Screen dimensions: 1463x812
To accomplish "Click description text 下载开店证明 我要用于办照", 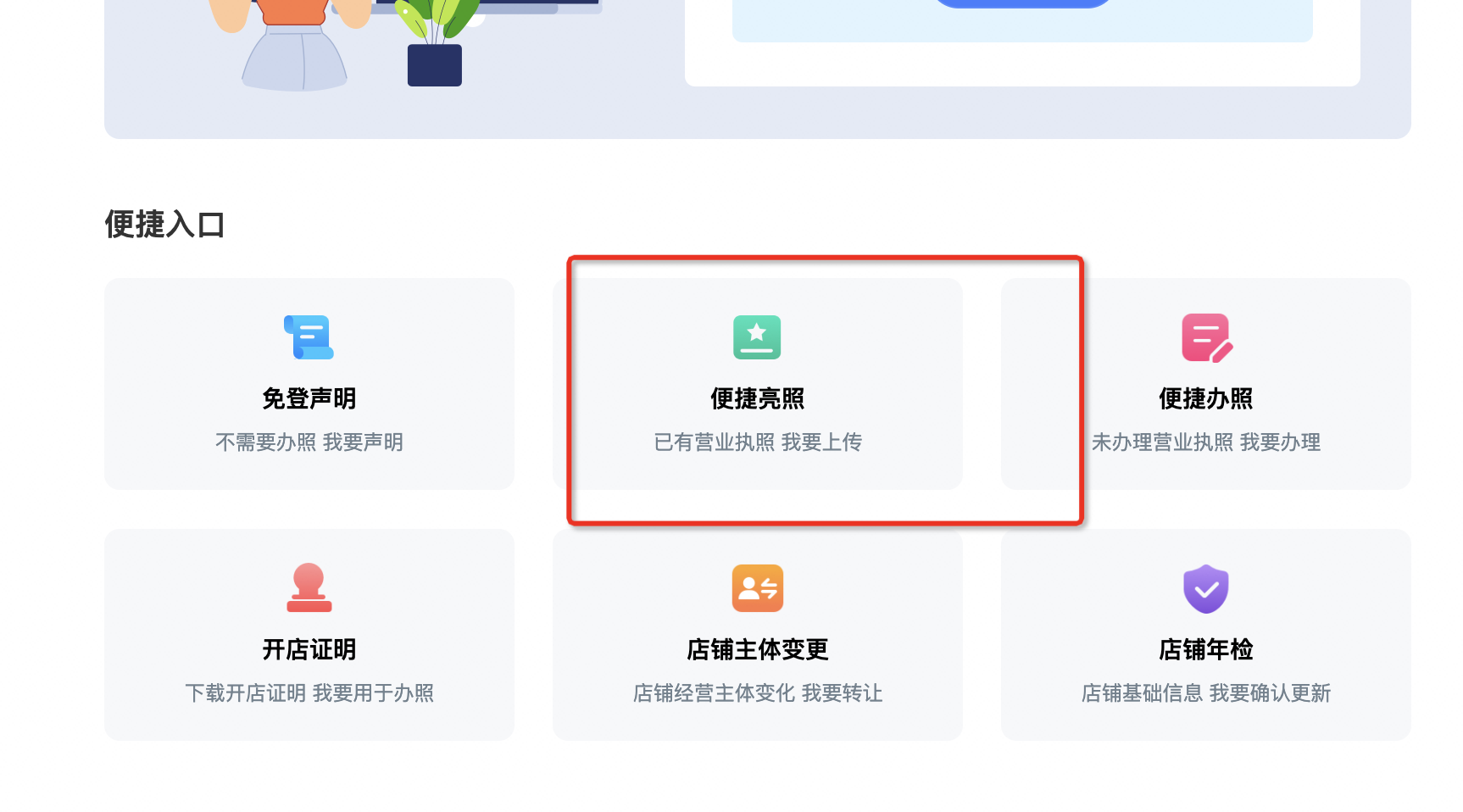I will point(309,693).
